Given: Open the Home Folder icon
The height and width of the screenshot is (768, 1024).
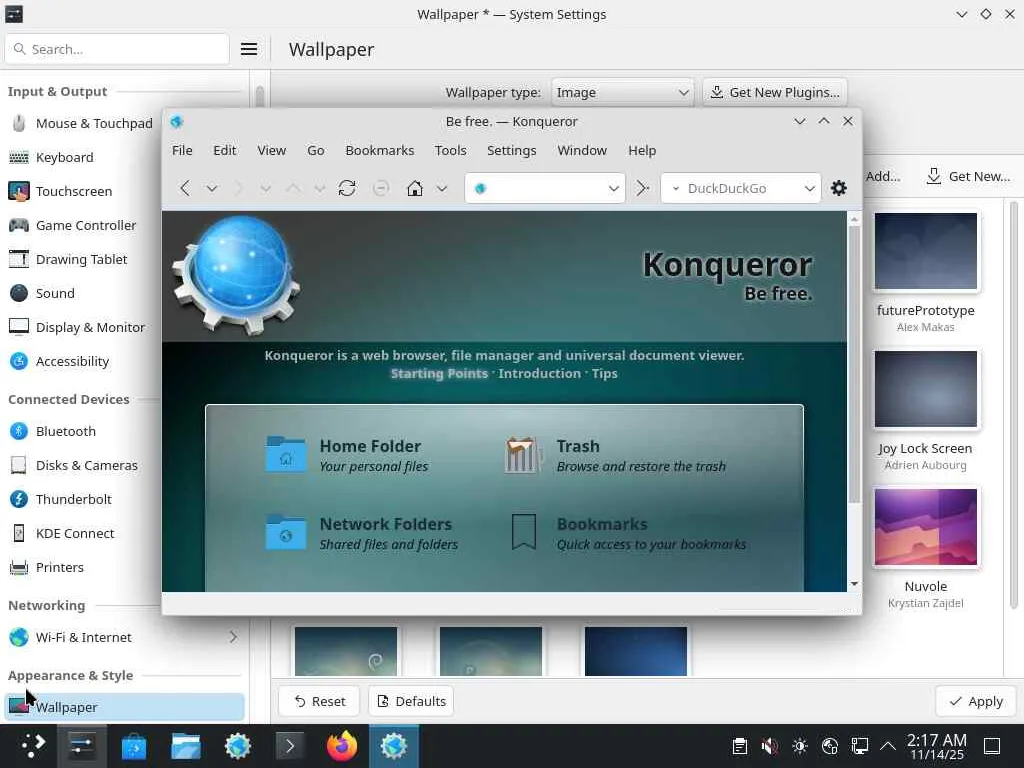Looking at the screenshot, I should point(285,454).
